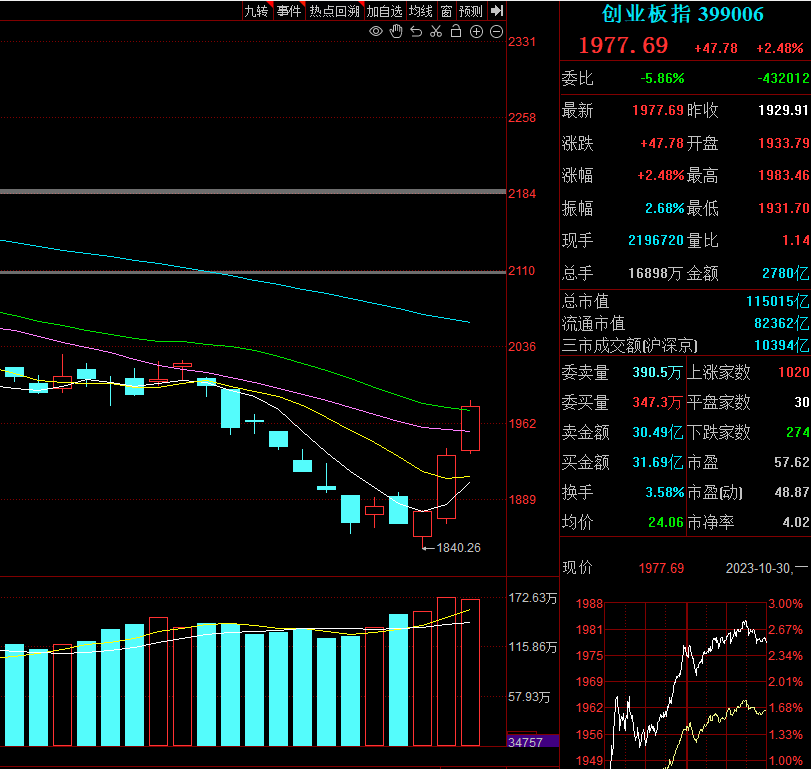Click the 2331 price axis label
Image resolution: width=811 pixels, height=769 pixels.
(522, 42)
